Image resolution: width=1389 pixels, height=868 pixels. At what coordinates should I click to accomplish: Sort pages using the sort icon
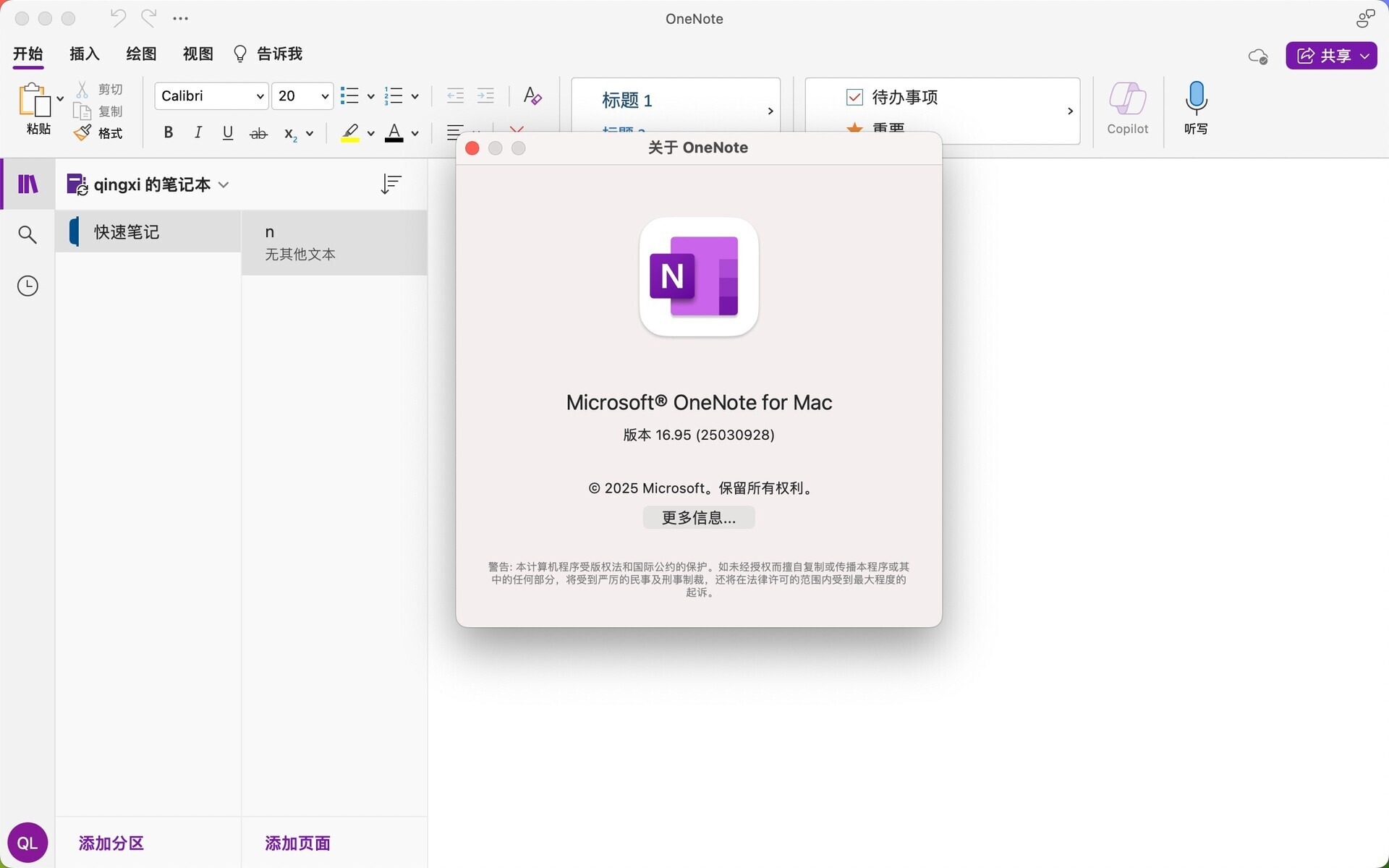(391, 184)
